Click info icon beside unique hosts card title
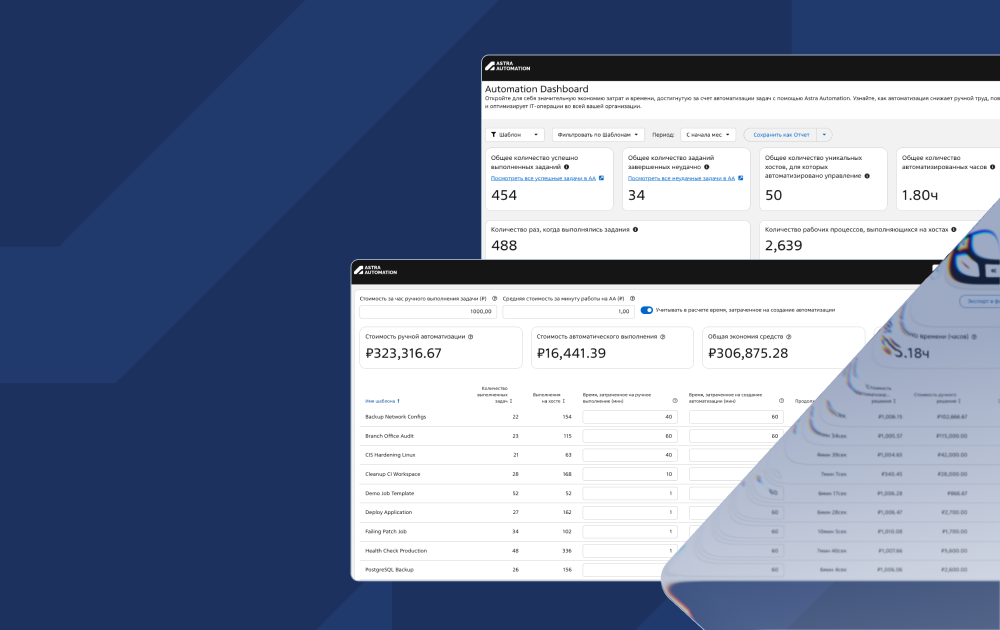Image resolution: width=1000 pixels, height=630 pixels. point(867,176)
